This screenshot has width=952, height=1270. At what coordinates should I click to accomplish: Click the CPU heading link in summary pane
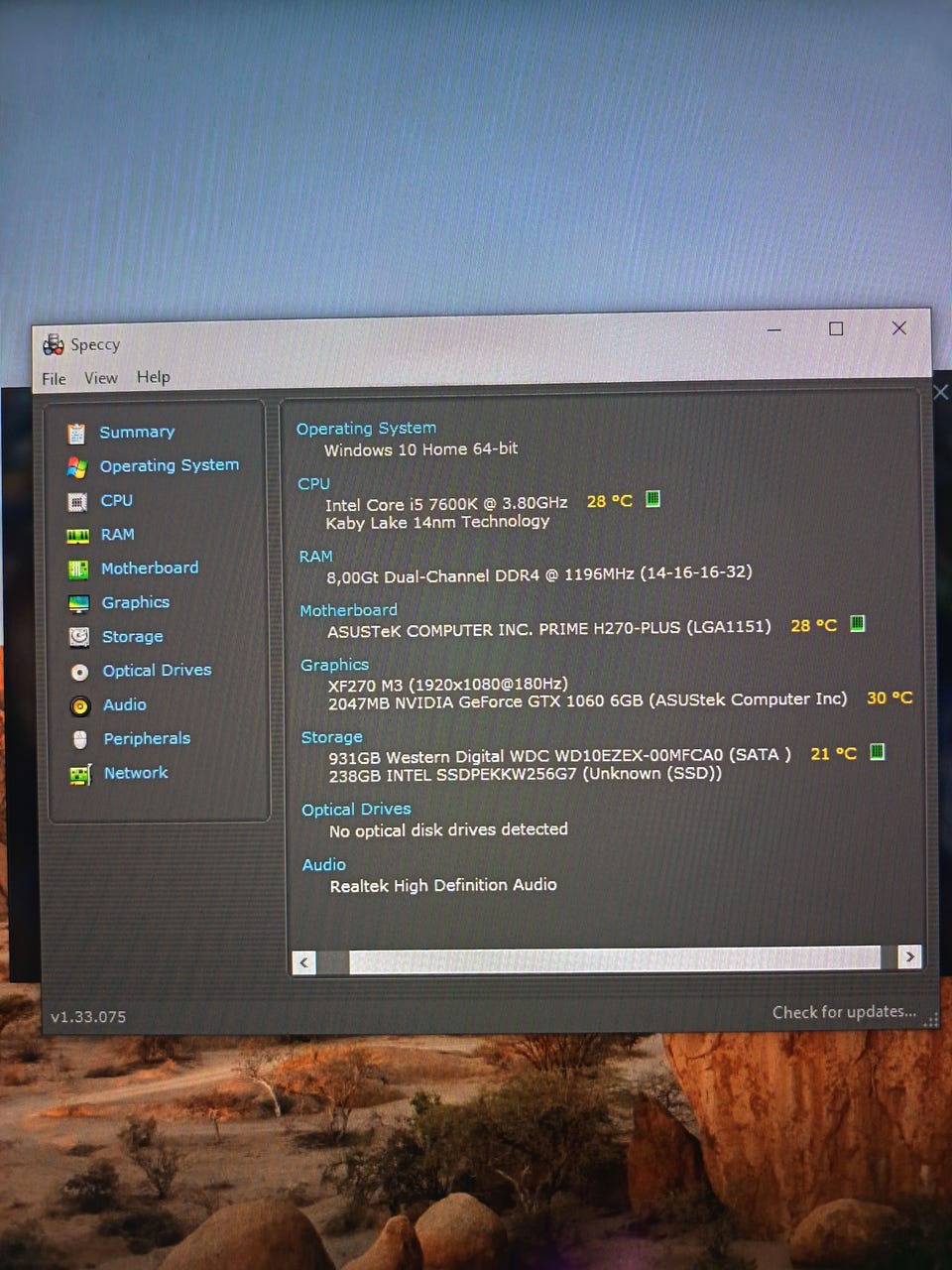tap(313, 484)
